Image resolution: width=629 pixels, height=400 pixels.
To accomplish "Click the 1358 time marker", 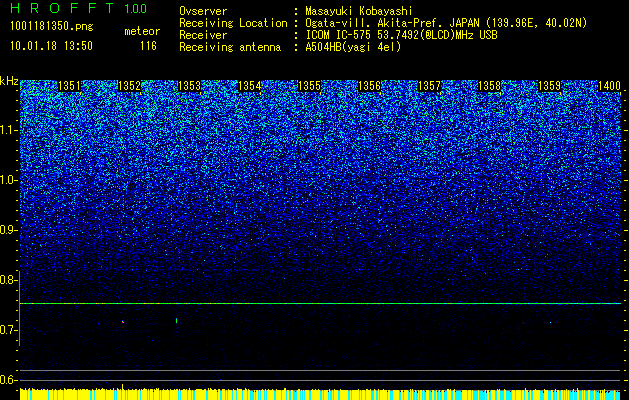I will (x=489, y=86).
